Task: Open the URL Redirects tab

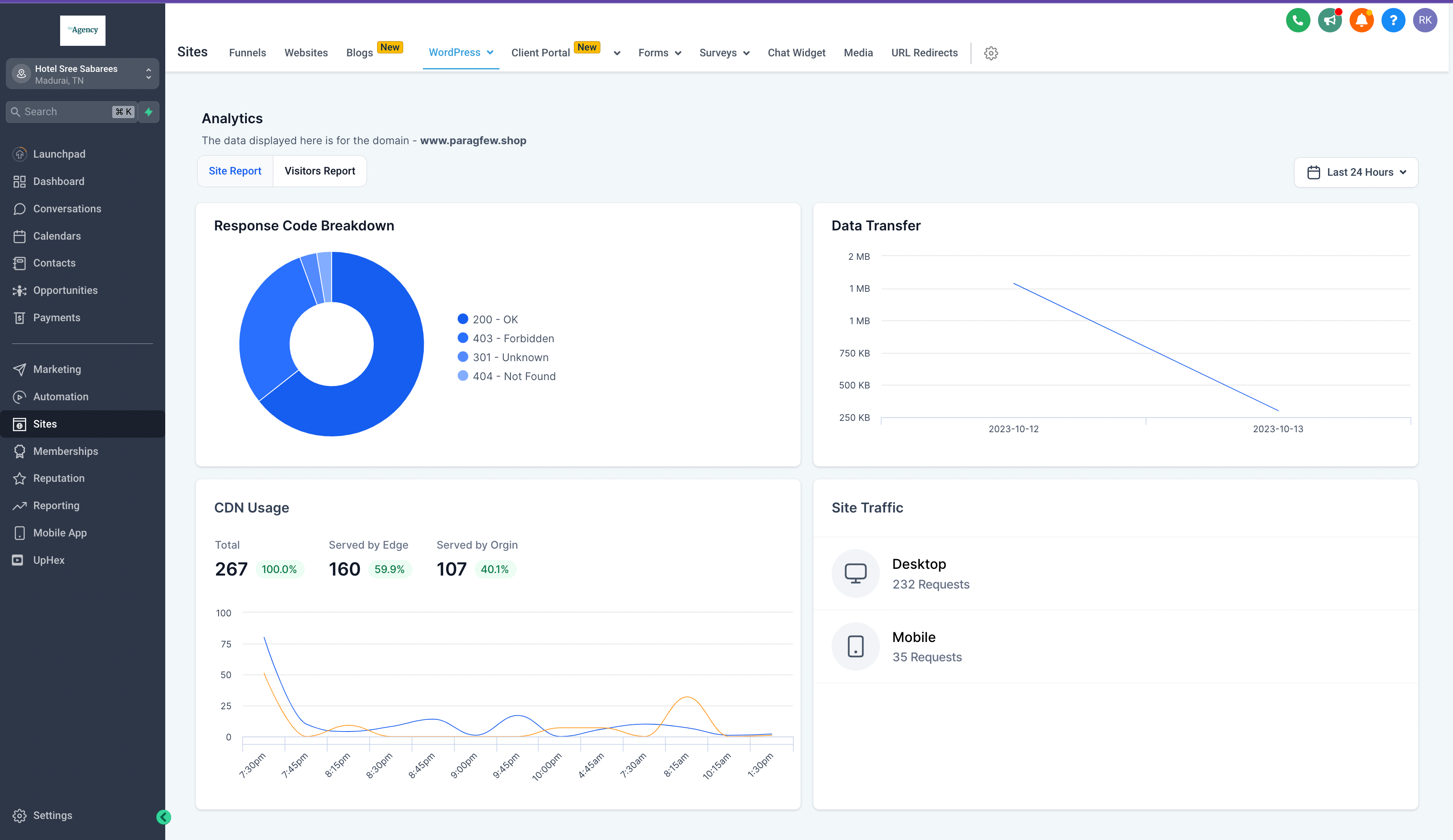Action: [x=924, y=53]
